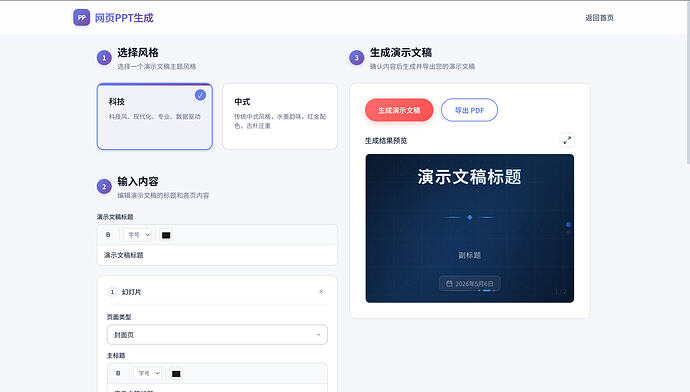The width and height of the screenshot is (690, 392).
Task: Select the 中式 style card
Action: point(280,117)
